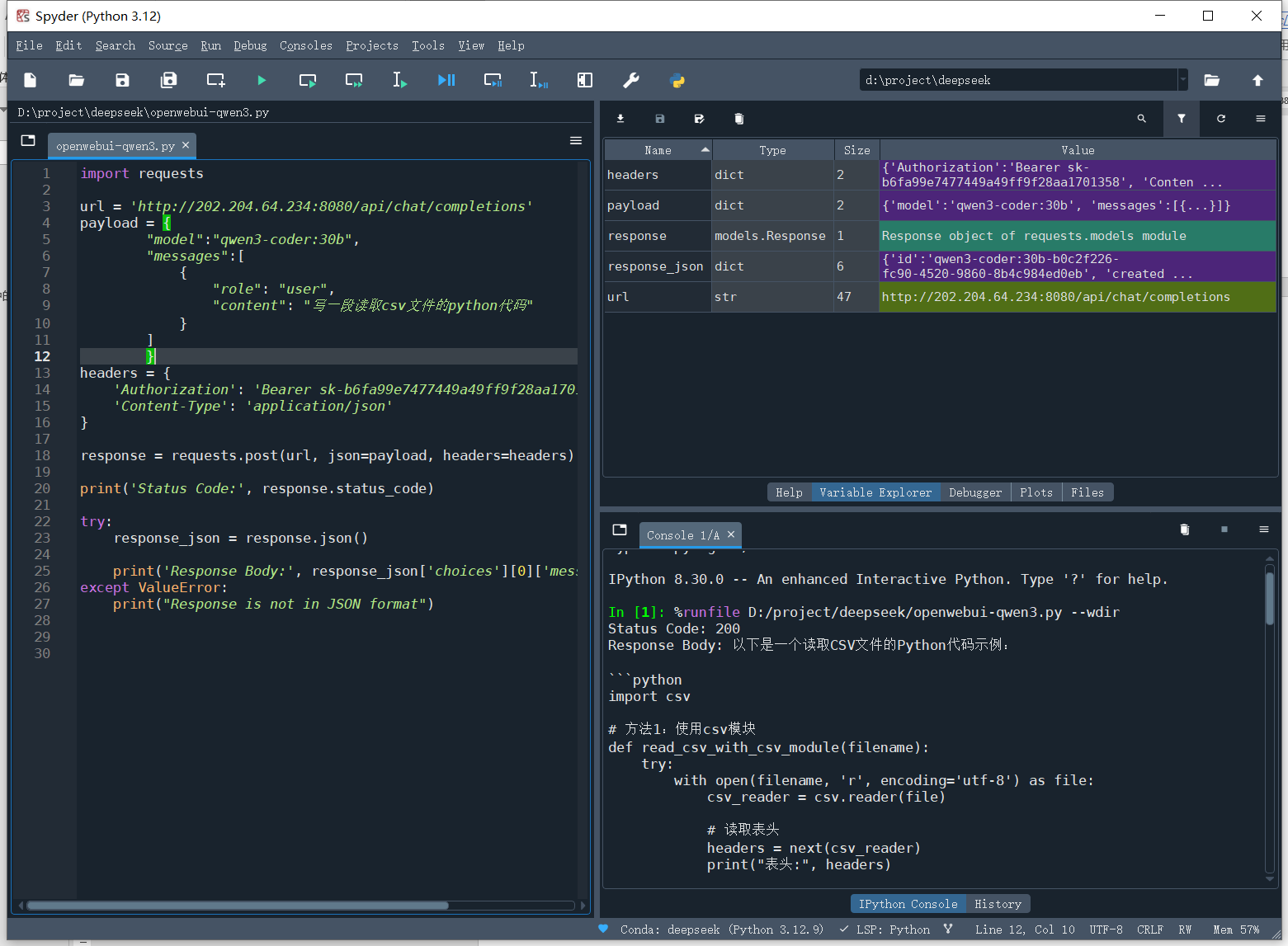
Task: Toggle the variable filter funnel button
Action: pos(1181,119)
